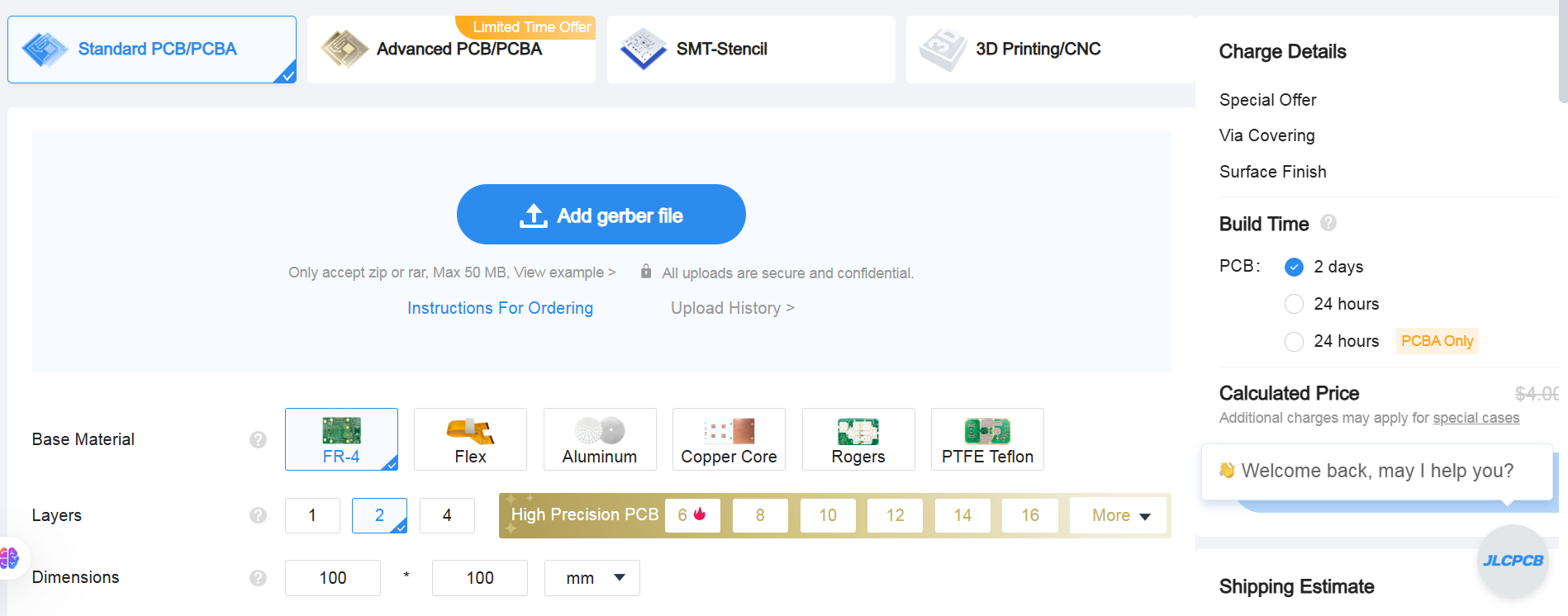Viewport: 1568px width, 616px height.
Task: Open the JLCPCB chat bubble
Action: (x=1513, y=561)
